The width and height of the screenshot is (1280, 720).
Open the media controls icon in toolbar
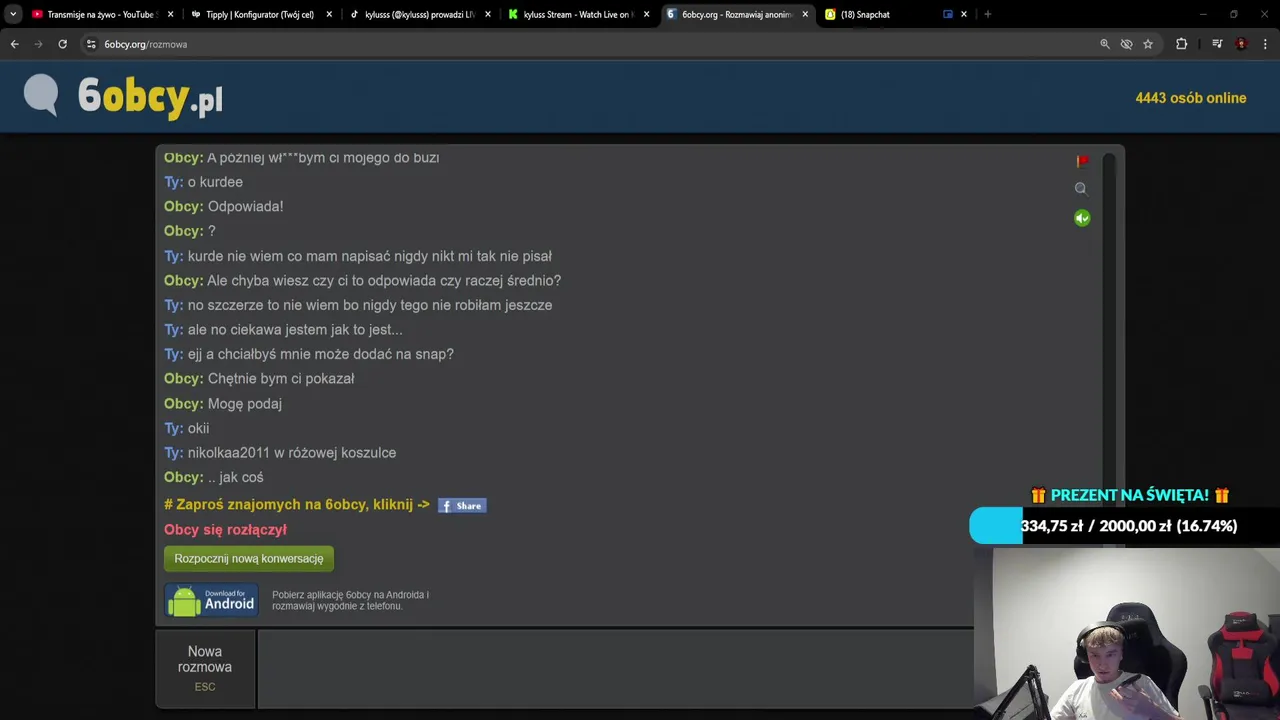(1217, 44)
